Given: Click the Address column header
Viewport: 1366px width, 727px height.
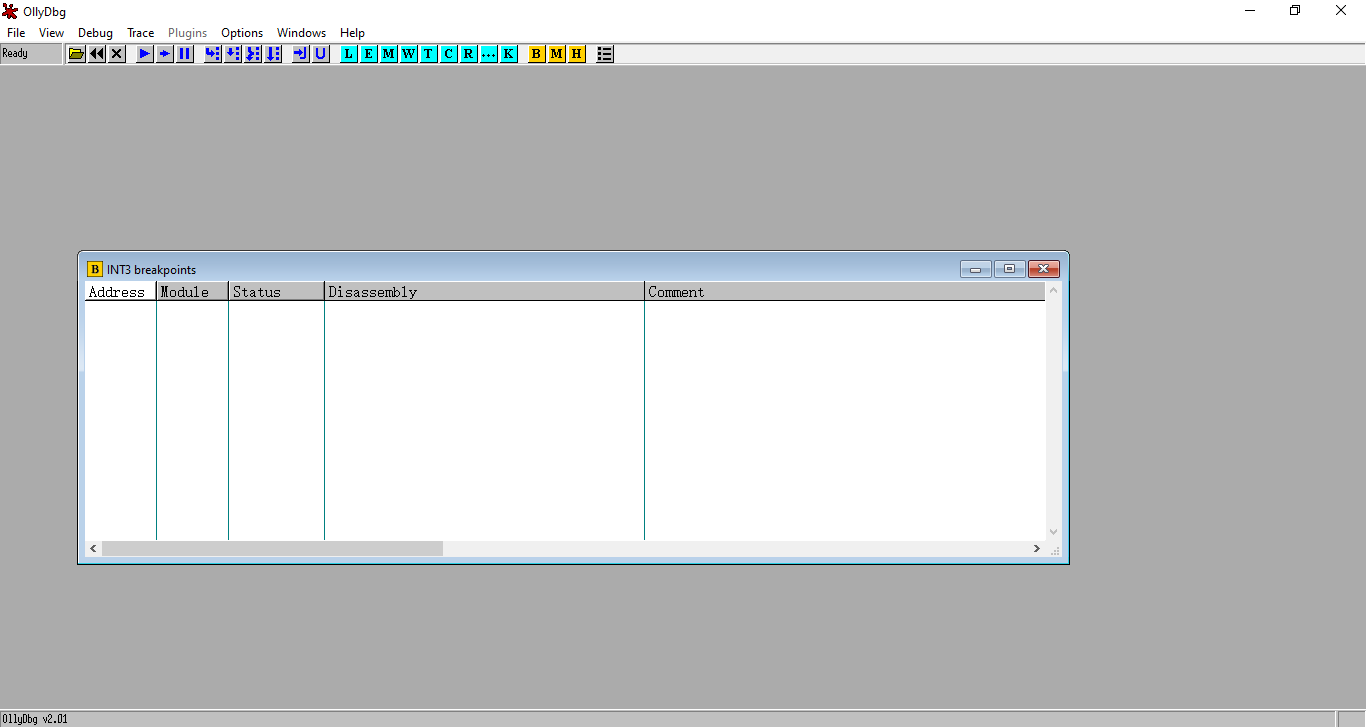Looking at the screenshot, I should click(120, 292).
